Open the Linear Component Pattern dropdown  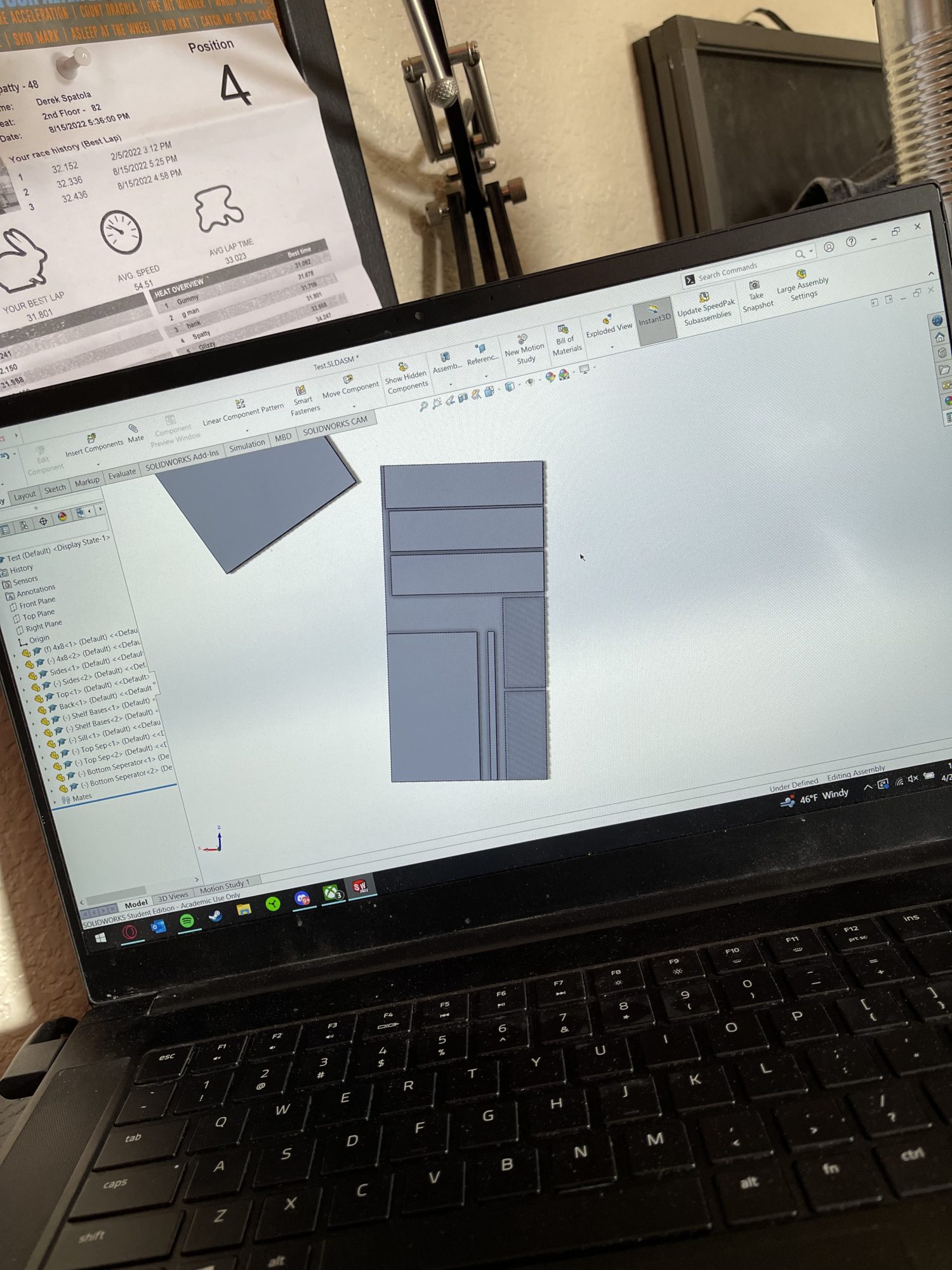tap(247, 431)
